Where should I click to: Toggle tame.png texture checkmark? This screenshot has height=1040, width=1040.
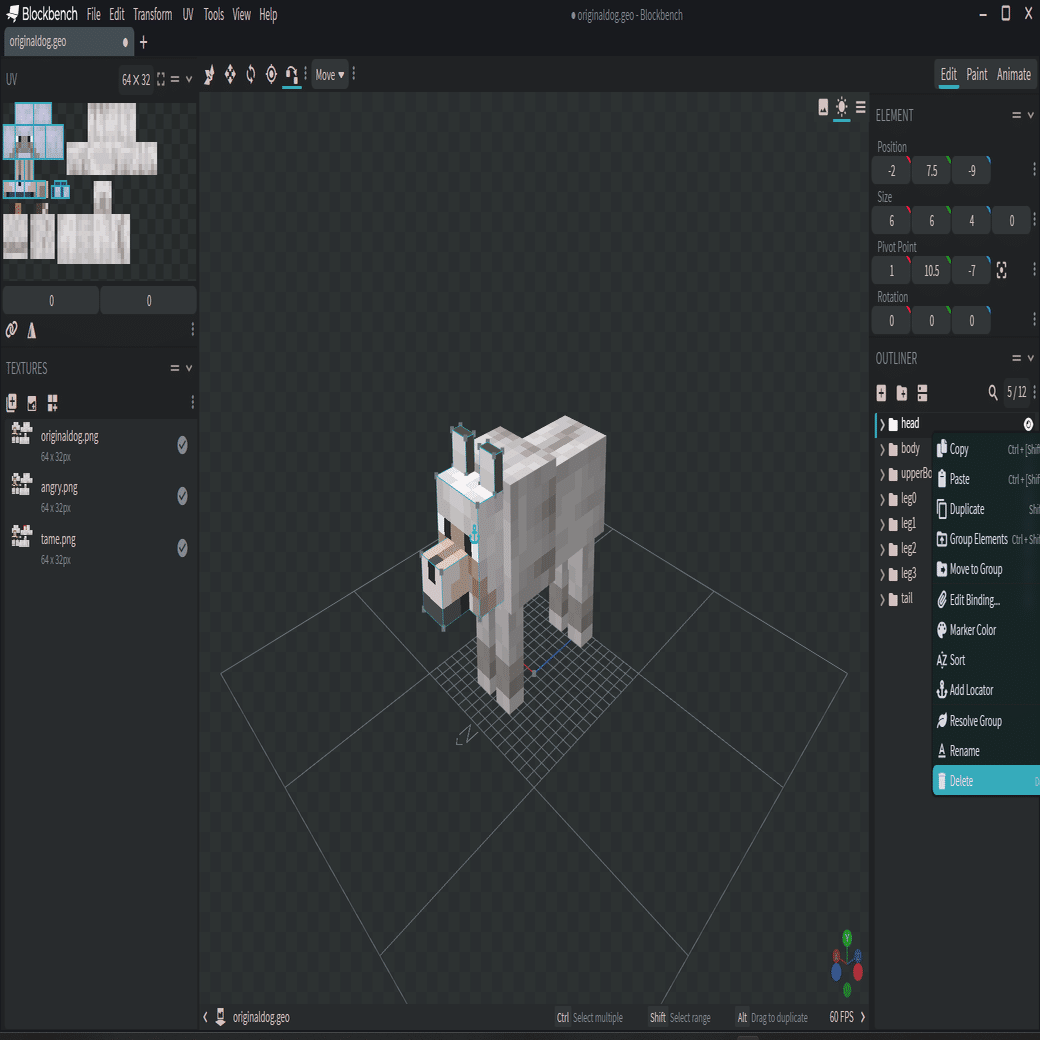pyautogui.click(x=182, y=548)
